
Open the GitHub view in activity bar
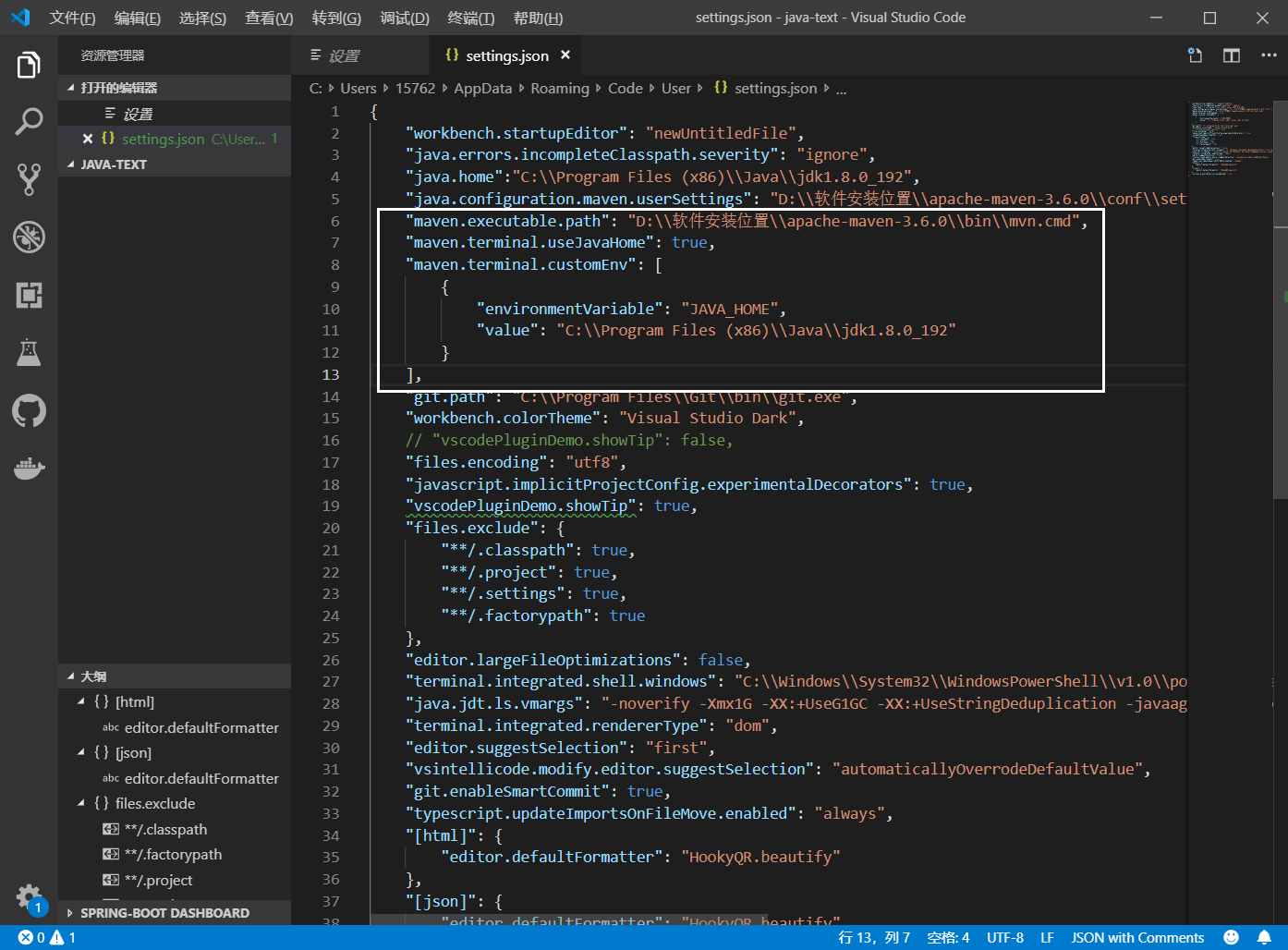[x=29, y=410]
